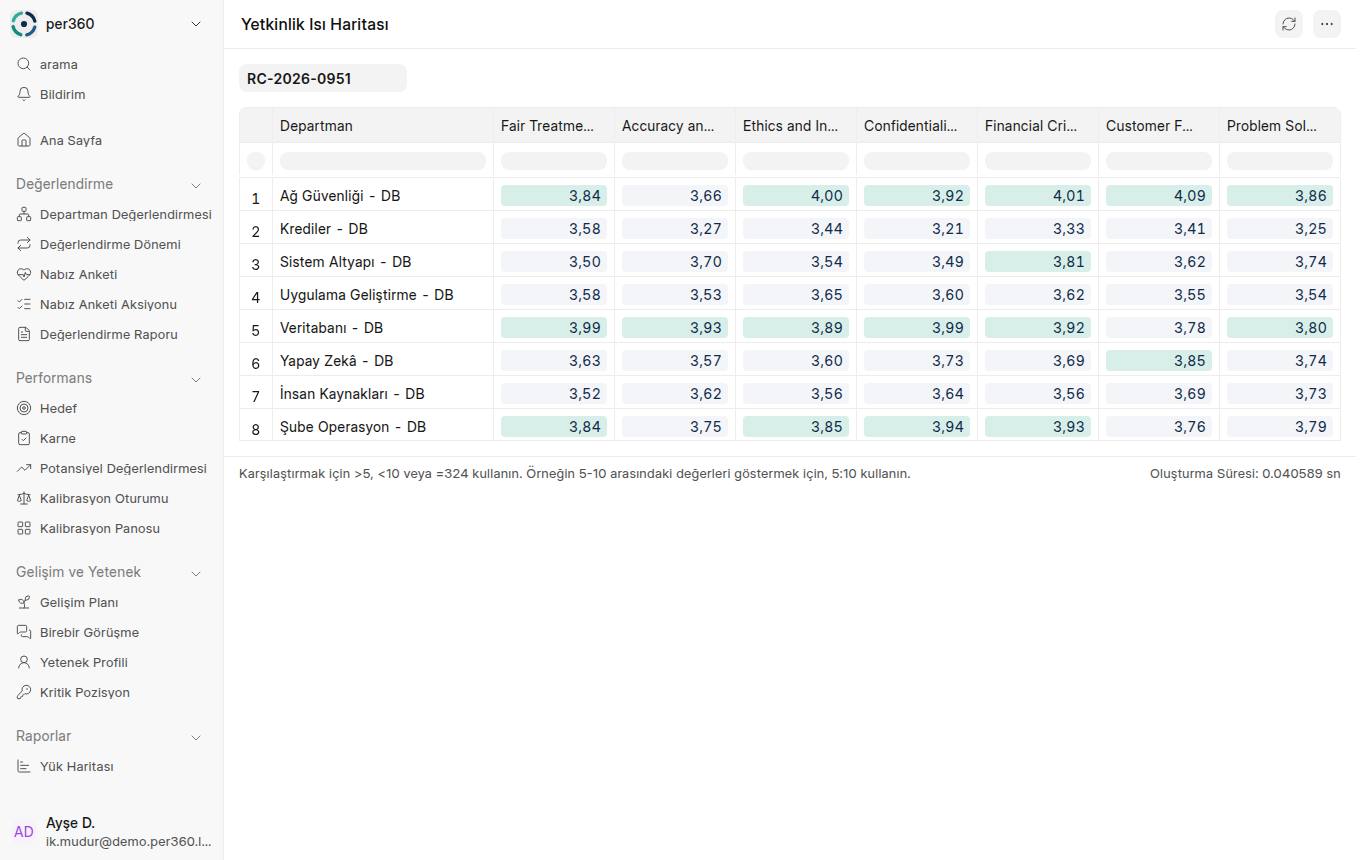This screenshot has height=860, width=1366.
Task: Focus the Departman column filter box
Action: coord(383,161)
